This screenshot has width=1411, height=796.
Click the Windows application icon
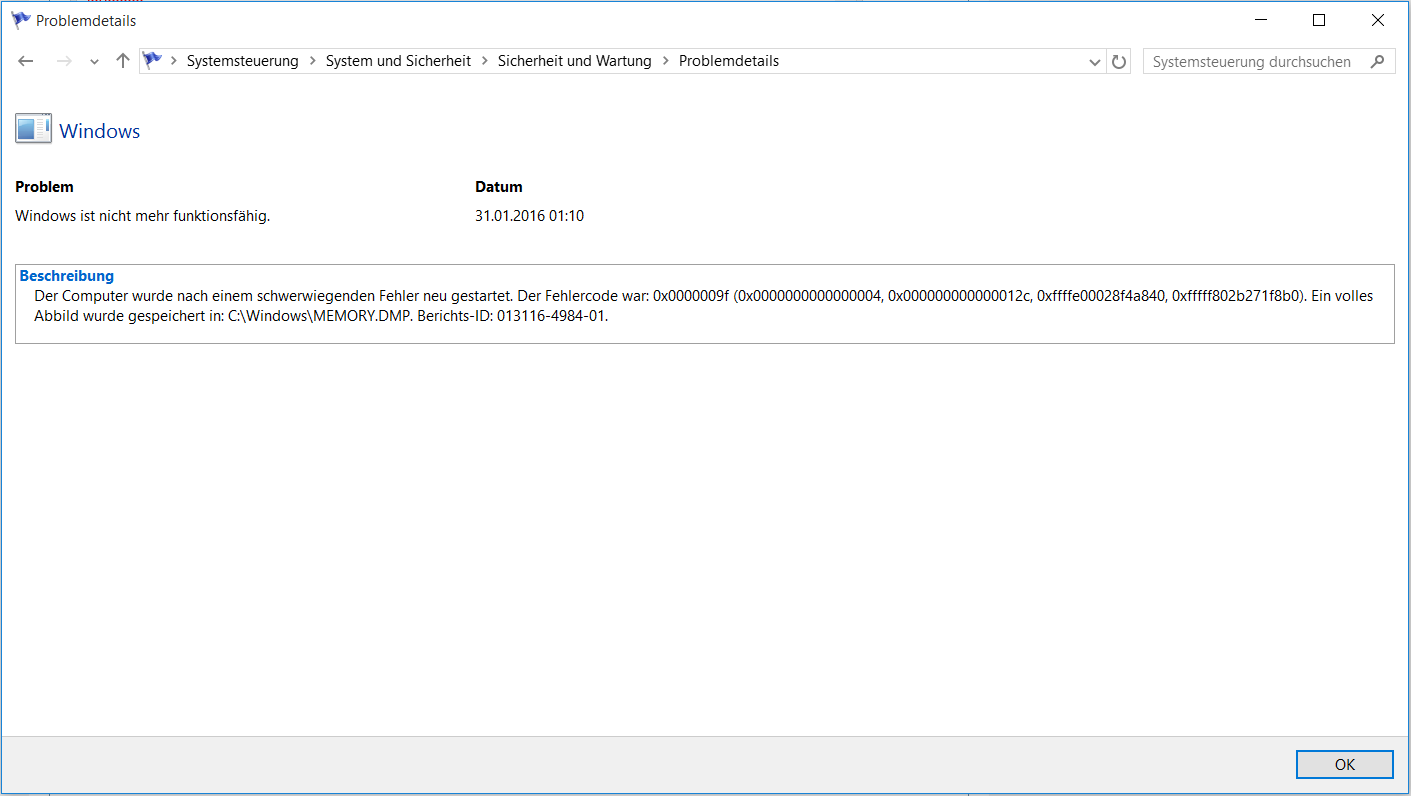33,129
